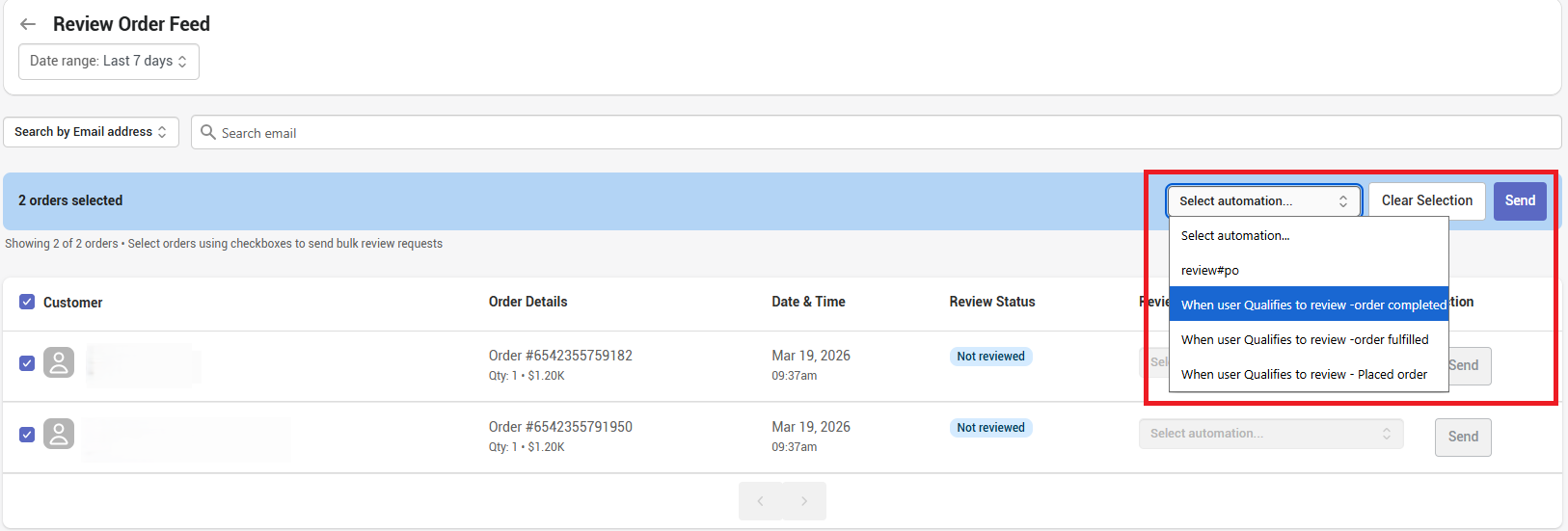Click Order #6542355791950 text
This screenshot has height=531, width=1568.
pyautogui.click(x=560, y=427)
